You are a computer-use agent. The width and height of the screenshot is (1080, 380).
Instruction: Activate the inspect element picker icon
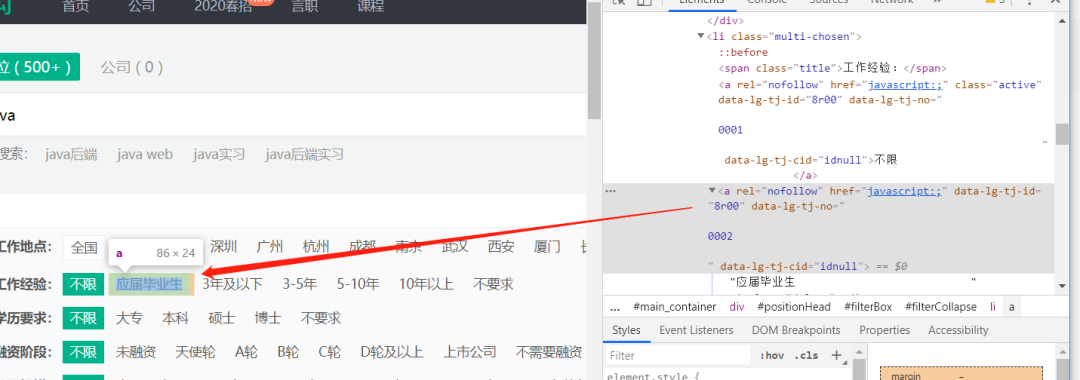click(x=619, y=2)
